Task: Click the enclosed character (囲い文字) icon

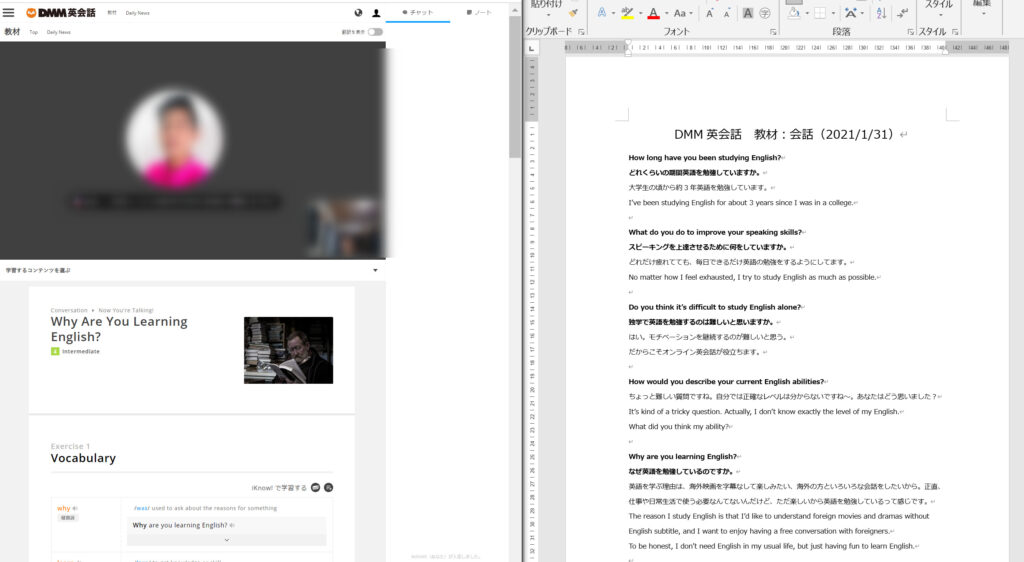Action: tap(765, 13)
